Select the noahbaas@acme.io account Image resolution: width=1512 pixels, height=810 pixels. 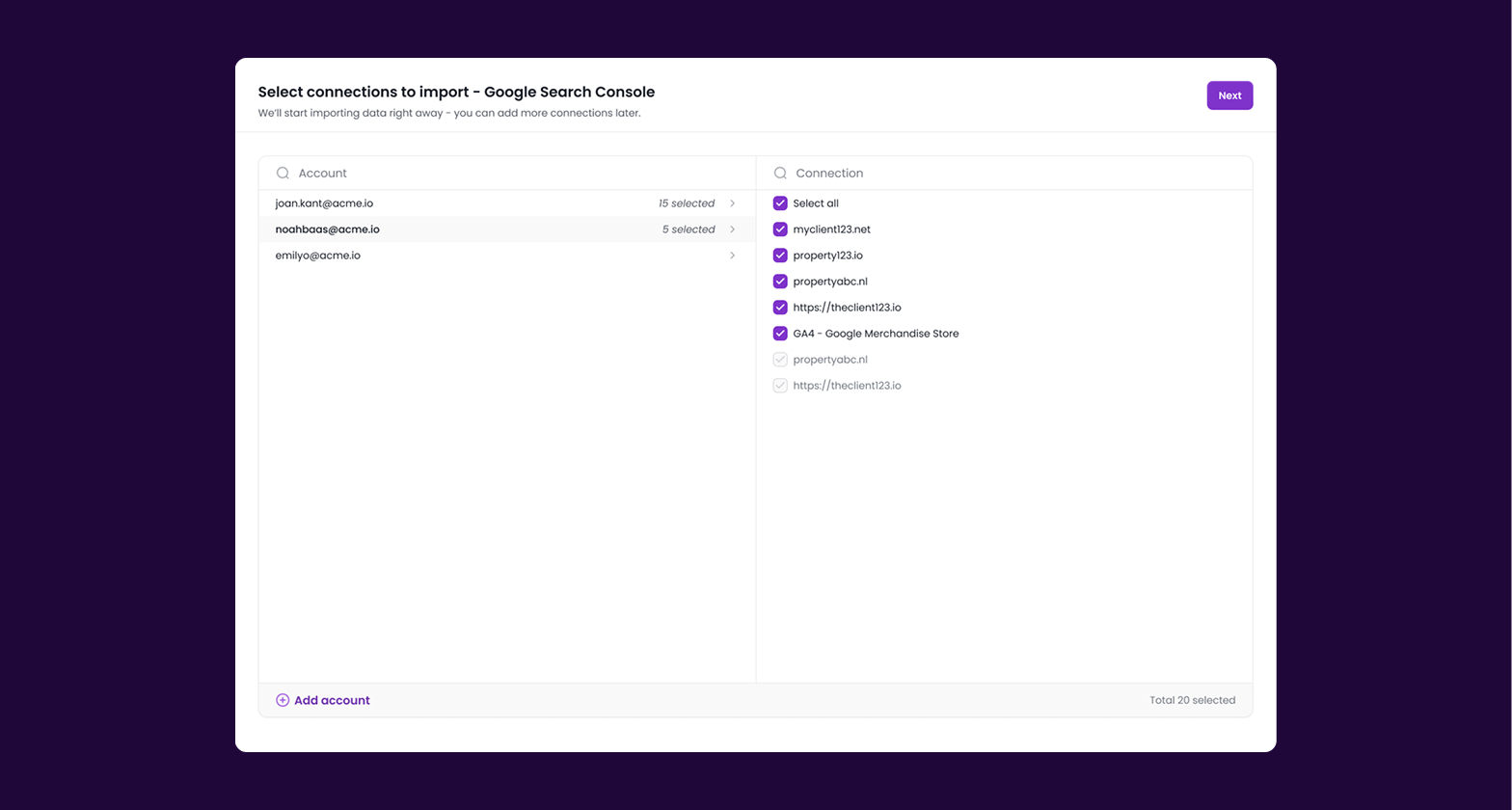(x=507, y=229)
